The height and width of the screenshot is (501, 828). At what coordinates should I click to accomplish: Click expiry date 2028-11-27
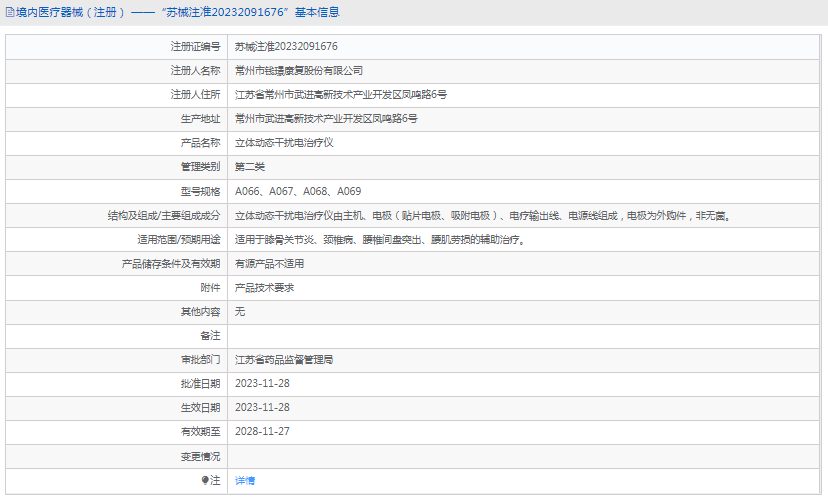coord(262,431)
